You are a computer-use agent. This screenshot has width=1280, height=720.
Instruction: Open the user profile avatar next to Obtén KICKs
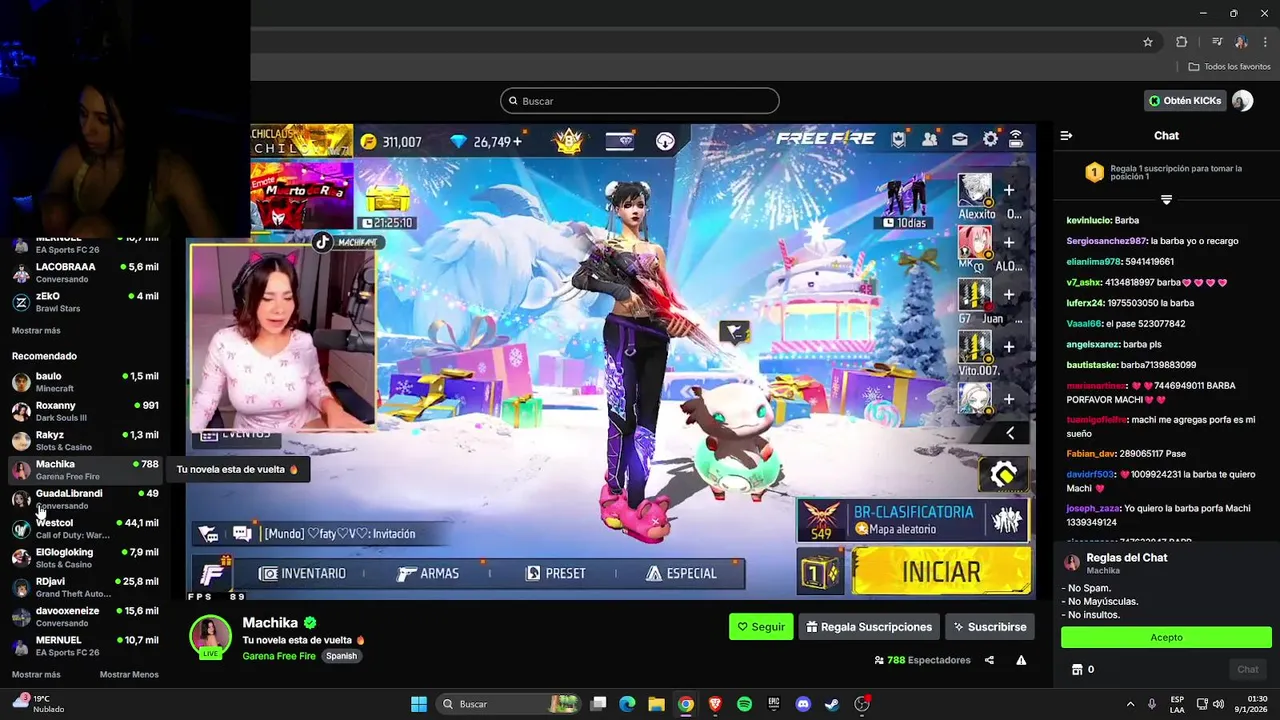point(1242,101)
